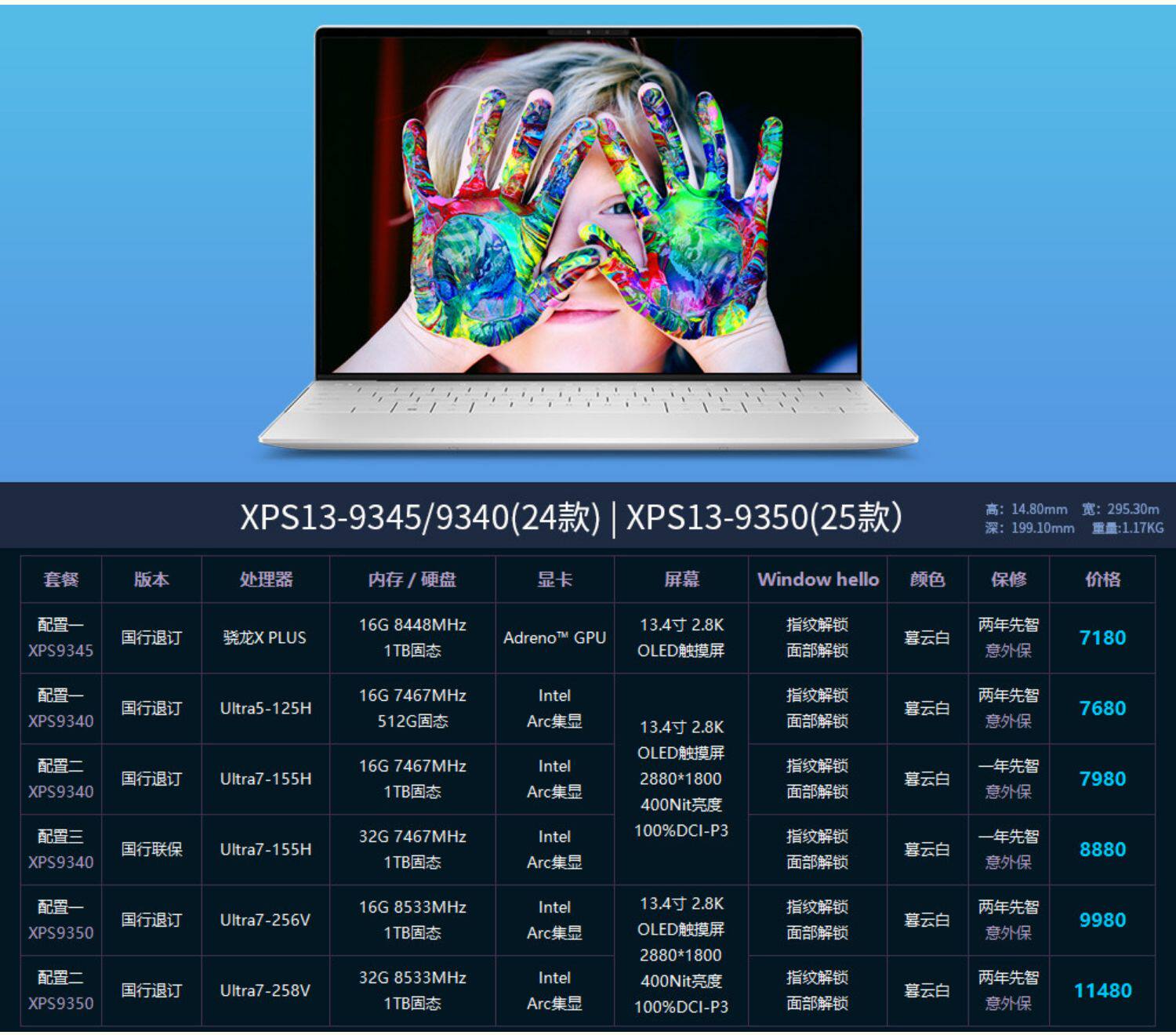Click the 16G 8448MHz 1TB固态 memory cell
The width and height of the screenshot is (1176, 1035).
click(412, 637)
